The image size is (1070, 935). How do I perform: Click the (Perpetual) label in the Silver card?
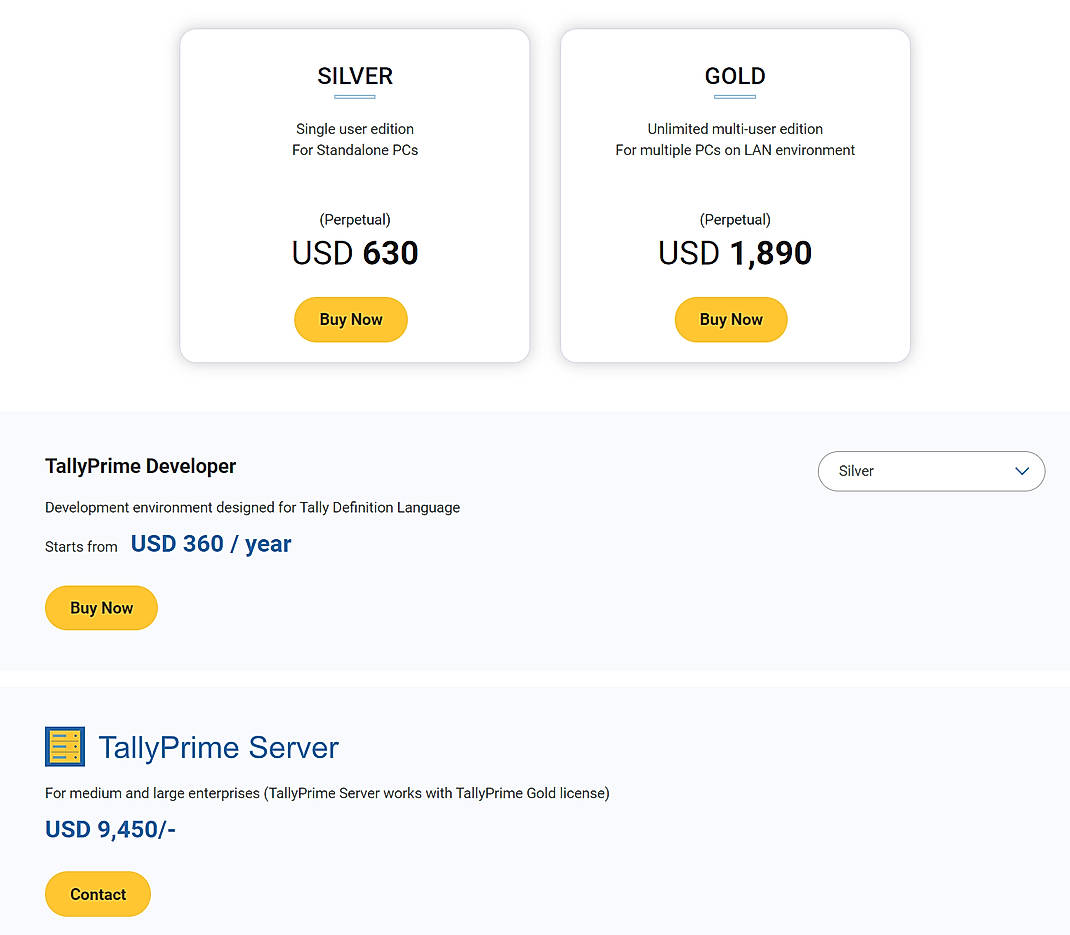pyautogui.click(x=355, y=219)
